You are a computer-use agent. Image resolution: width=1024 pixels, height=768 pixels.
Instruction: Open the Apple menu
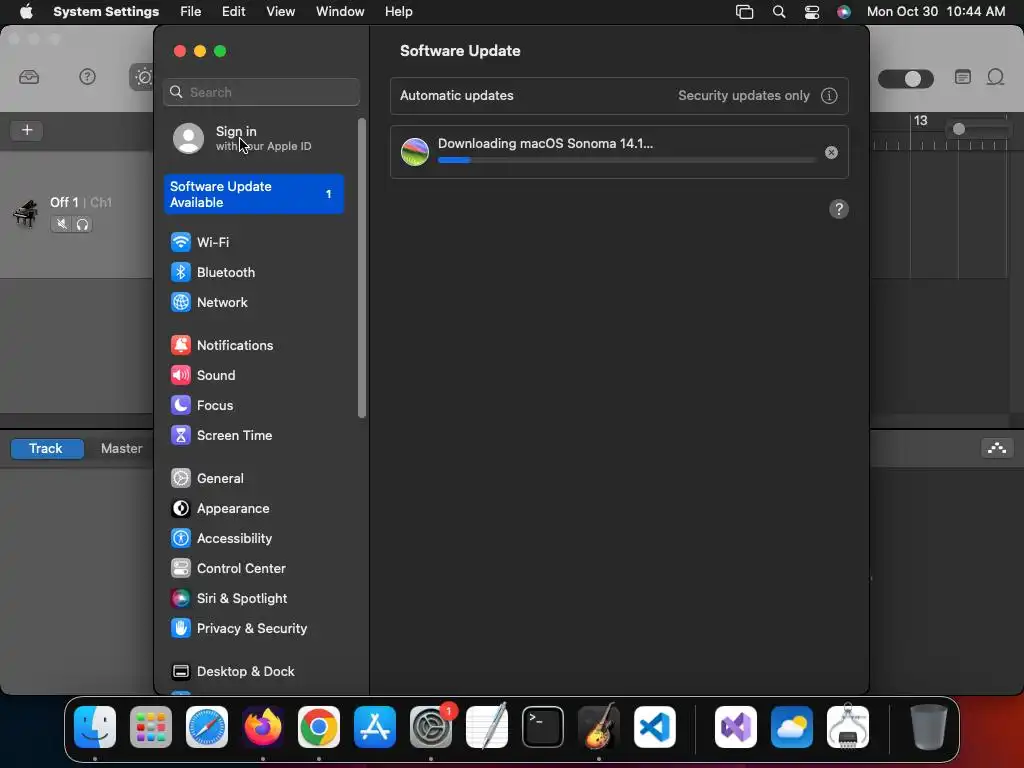[26, 12]
